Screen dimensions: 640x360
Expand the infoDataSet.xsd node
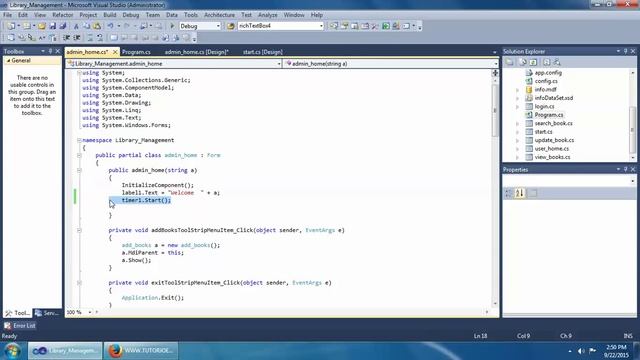[518, 98]
